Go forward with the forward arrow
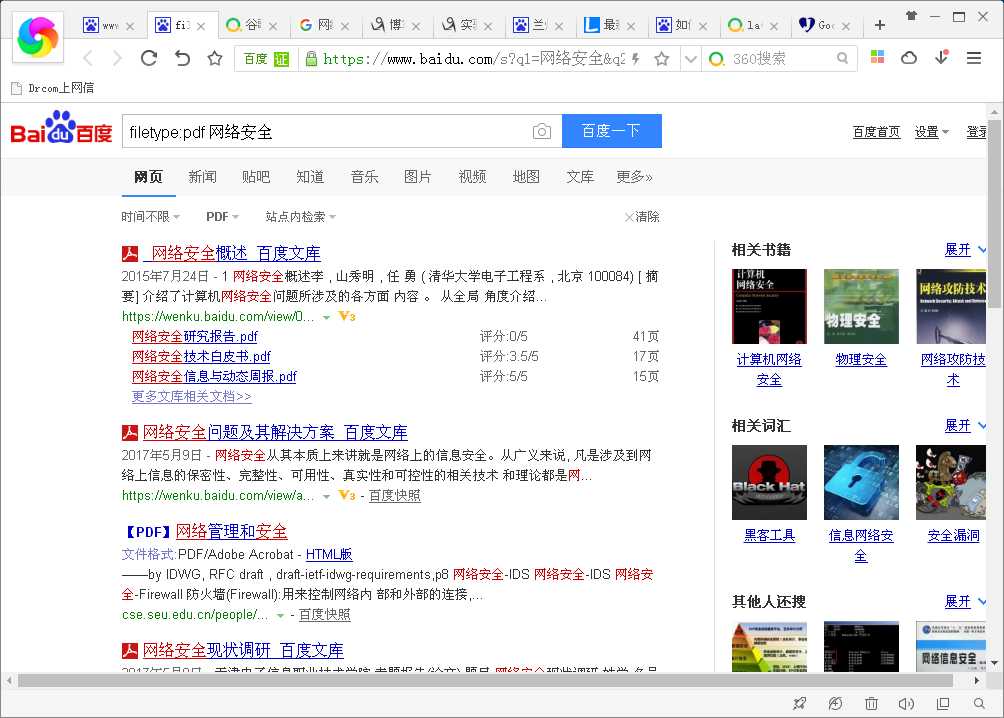The image size is (1004, 718). point(117,58)
